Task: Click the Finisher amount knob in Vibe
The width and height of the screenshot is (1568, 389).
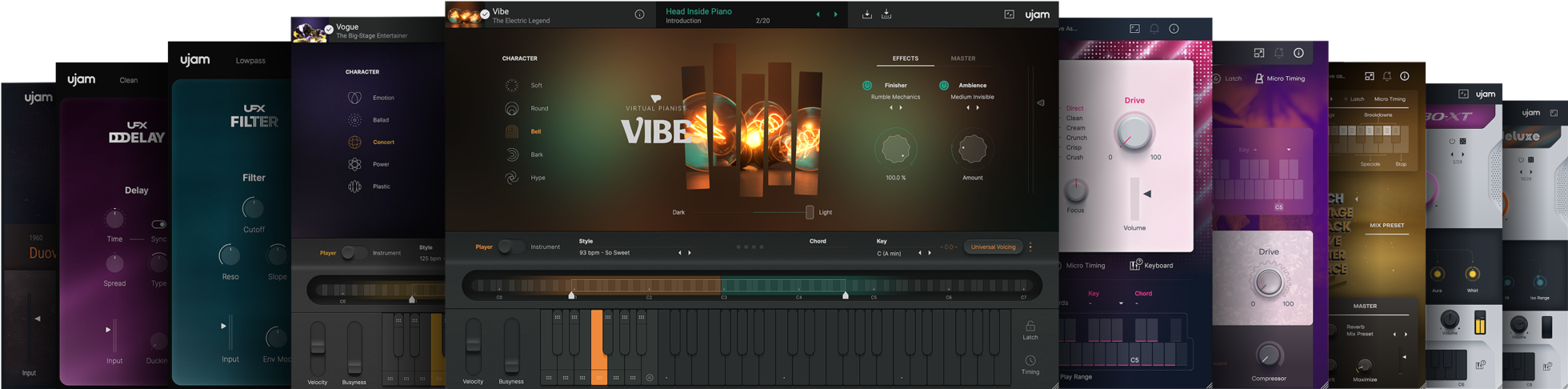Action: point(894,149)
